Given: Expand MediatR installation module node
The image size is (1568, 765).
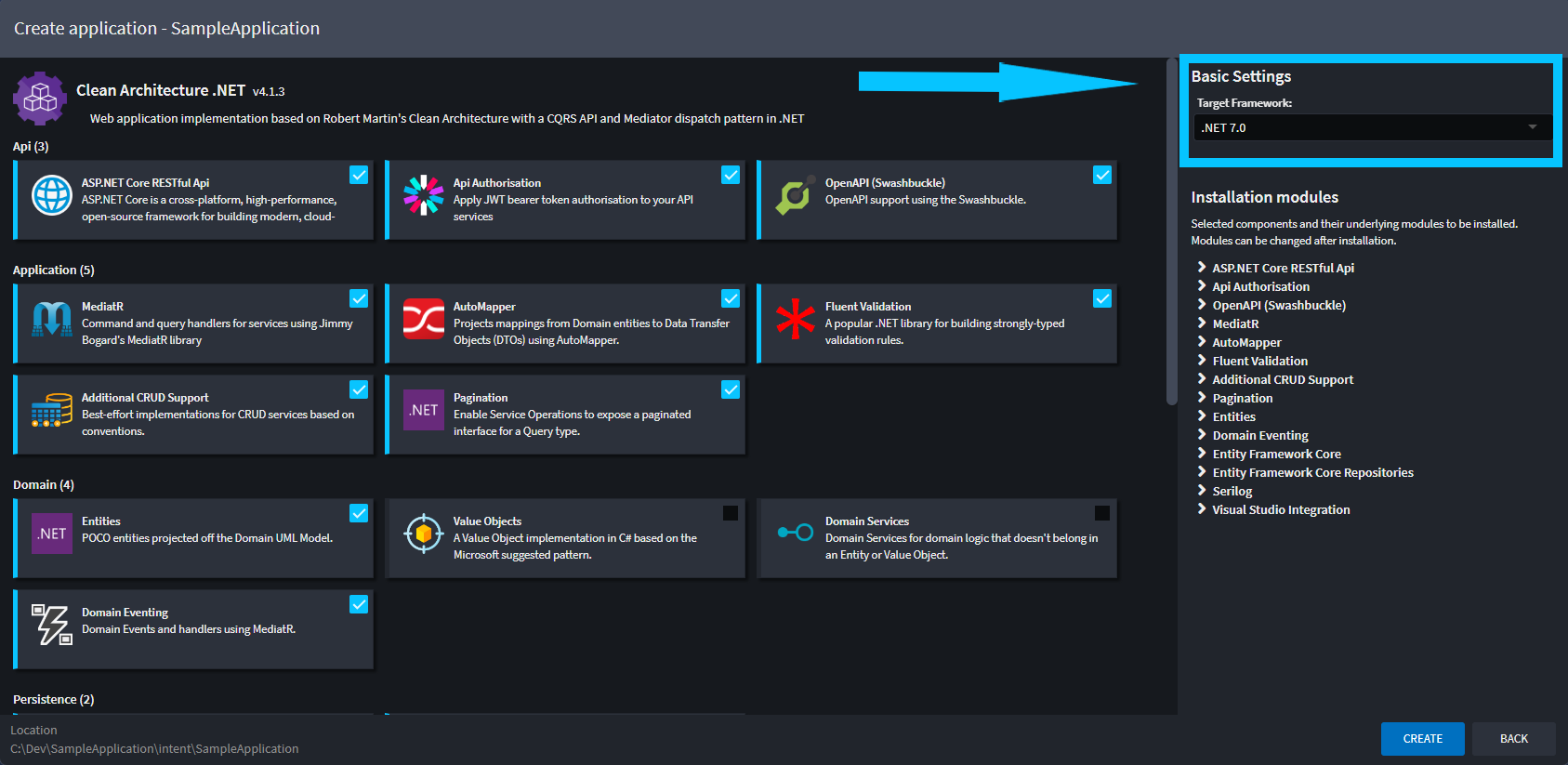Looking at the screenshot, I should pos(1202,323).
